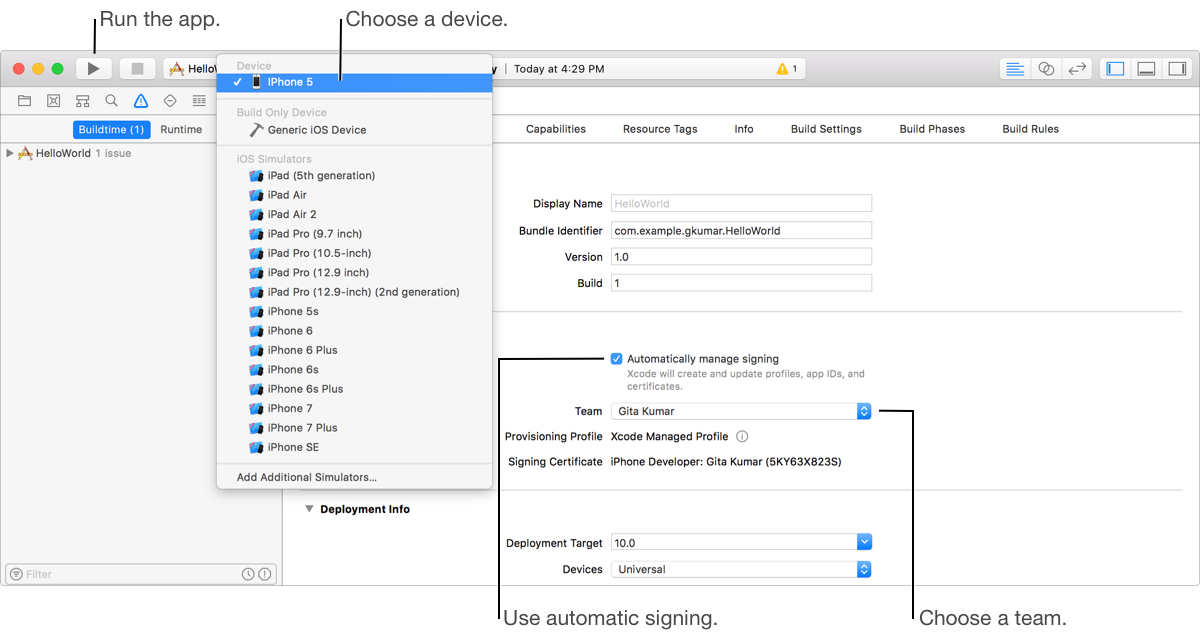1200x636 pixels.
Task: Open the Resource Tags tab
Action: (x=660, y=129)
